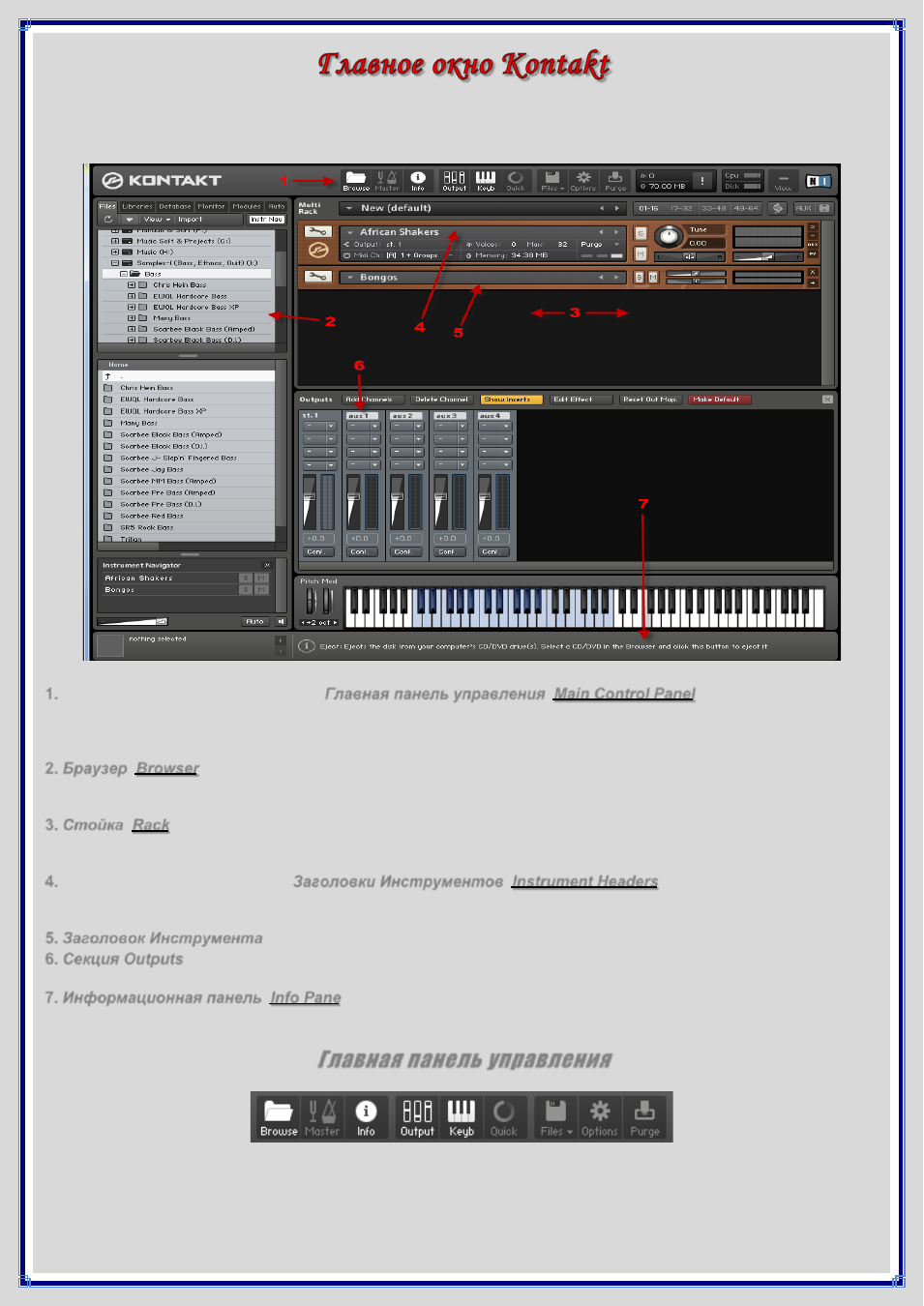Expand Chris Hein Bass tree folder
This screenshot has height=1306, width=924.
[132, 285]
